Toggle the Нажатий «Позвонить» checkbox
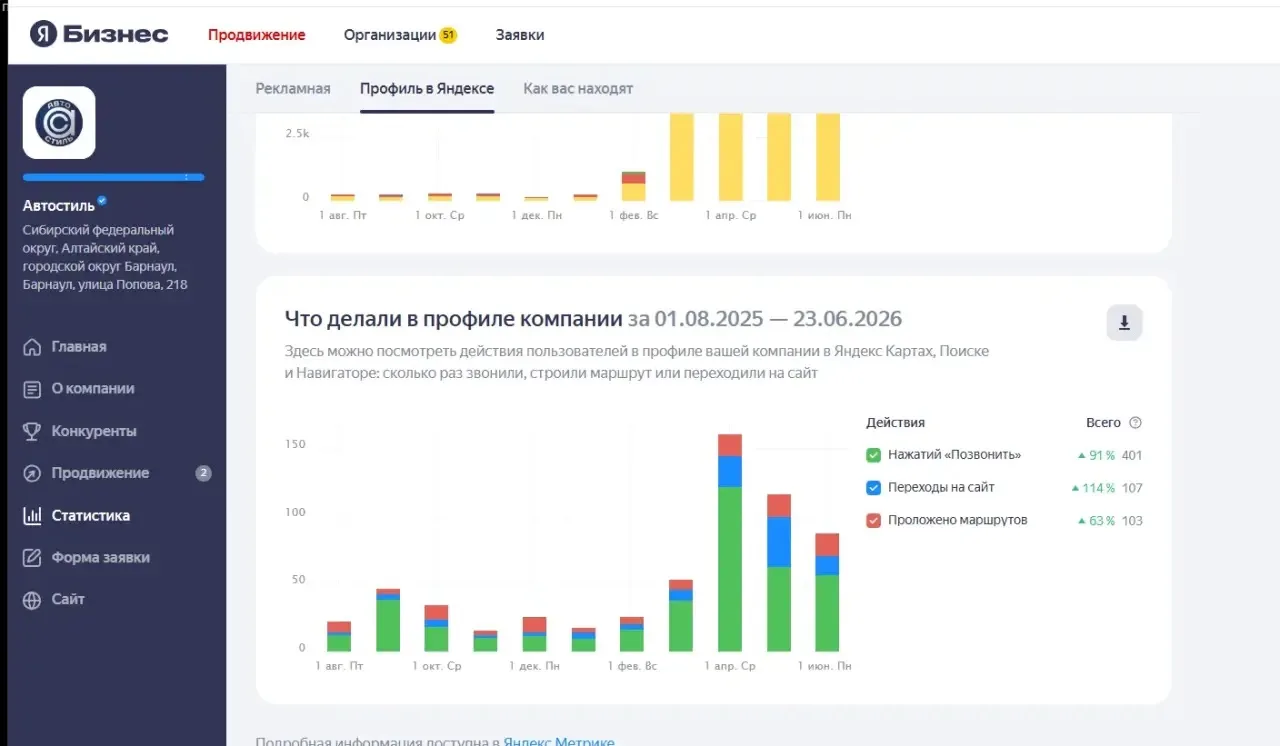Image resolution: width=1280 pixels, height=746 pixels. tap(873, 455)
